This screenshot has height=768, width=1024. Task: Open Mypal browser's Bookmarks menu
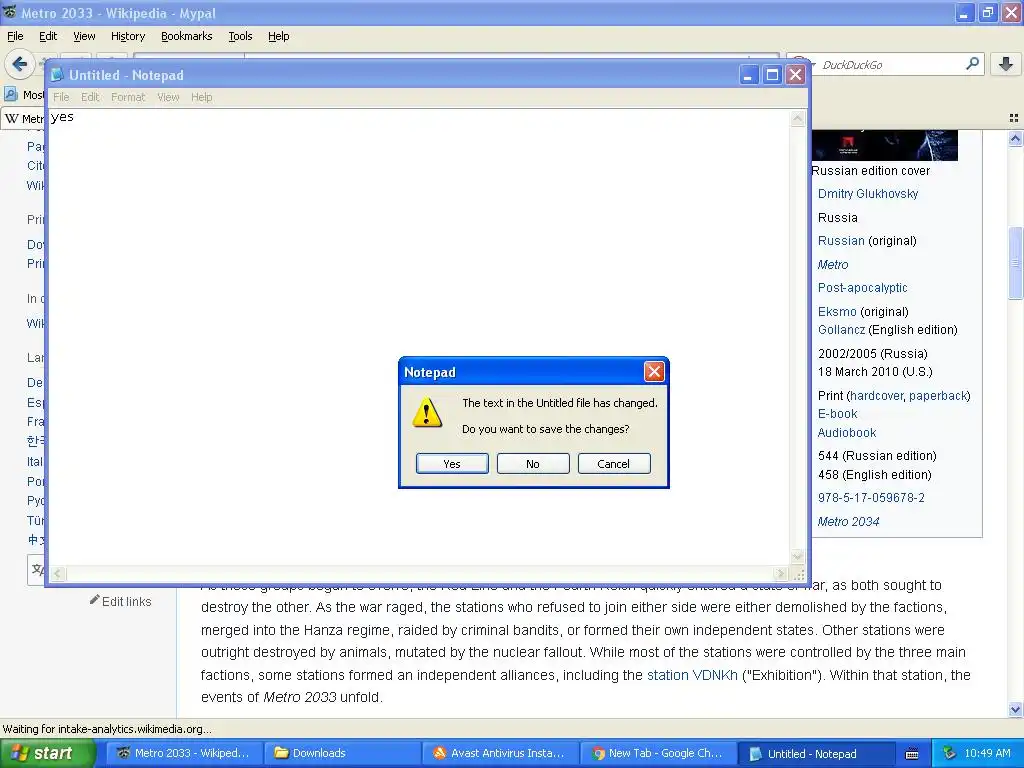187,36
